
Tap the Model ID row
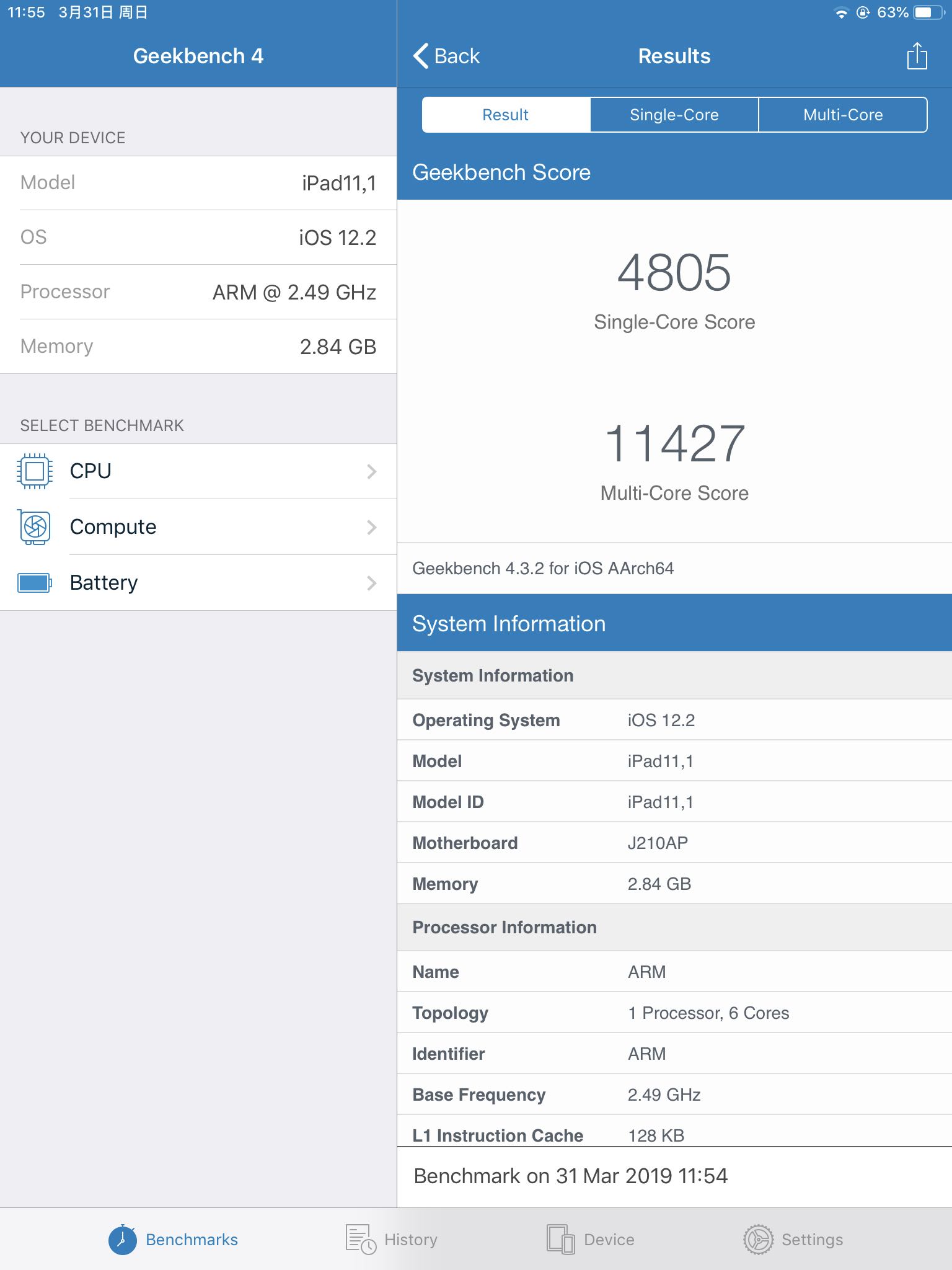point(674,802)
